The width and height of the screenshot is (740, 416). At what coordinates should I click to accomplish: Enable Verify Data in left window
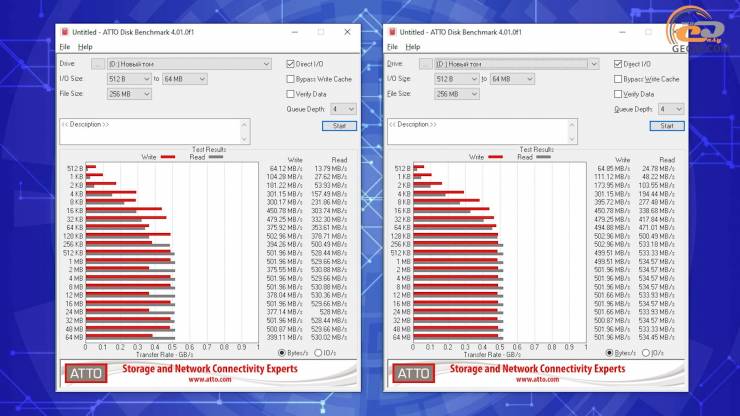(x=290, y=94)
